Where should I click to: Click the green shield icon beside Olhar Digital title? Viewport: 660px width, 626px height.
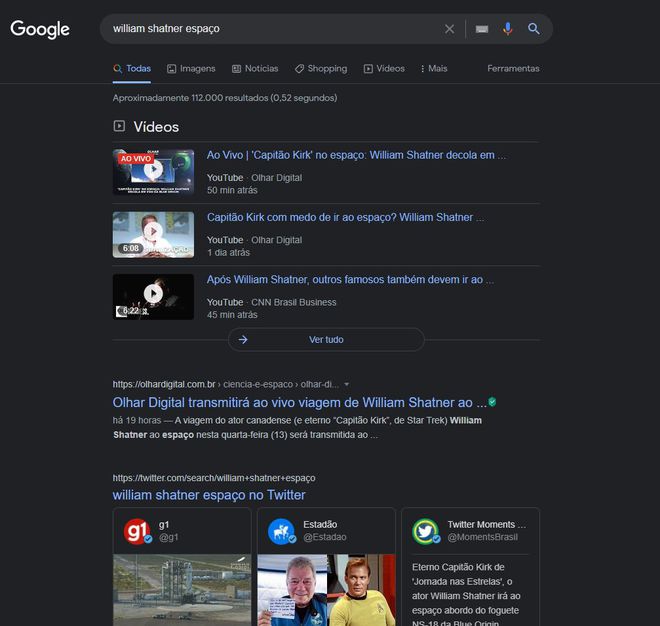coord(492,402)
